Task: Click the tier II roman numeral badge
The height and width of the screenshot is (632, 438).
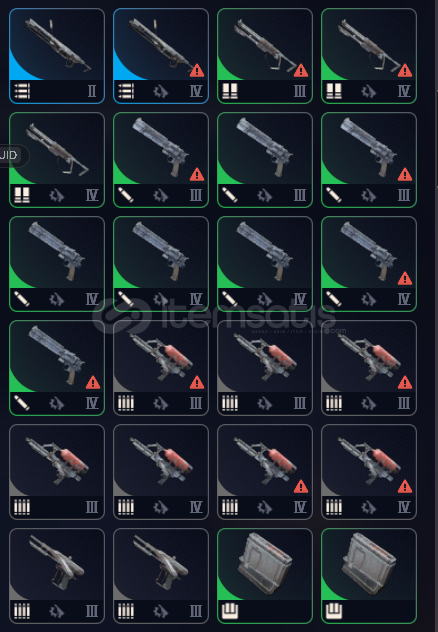Action: click(x=92, y=91)
